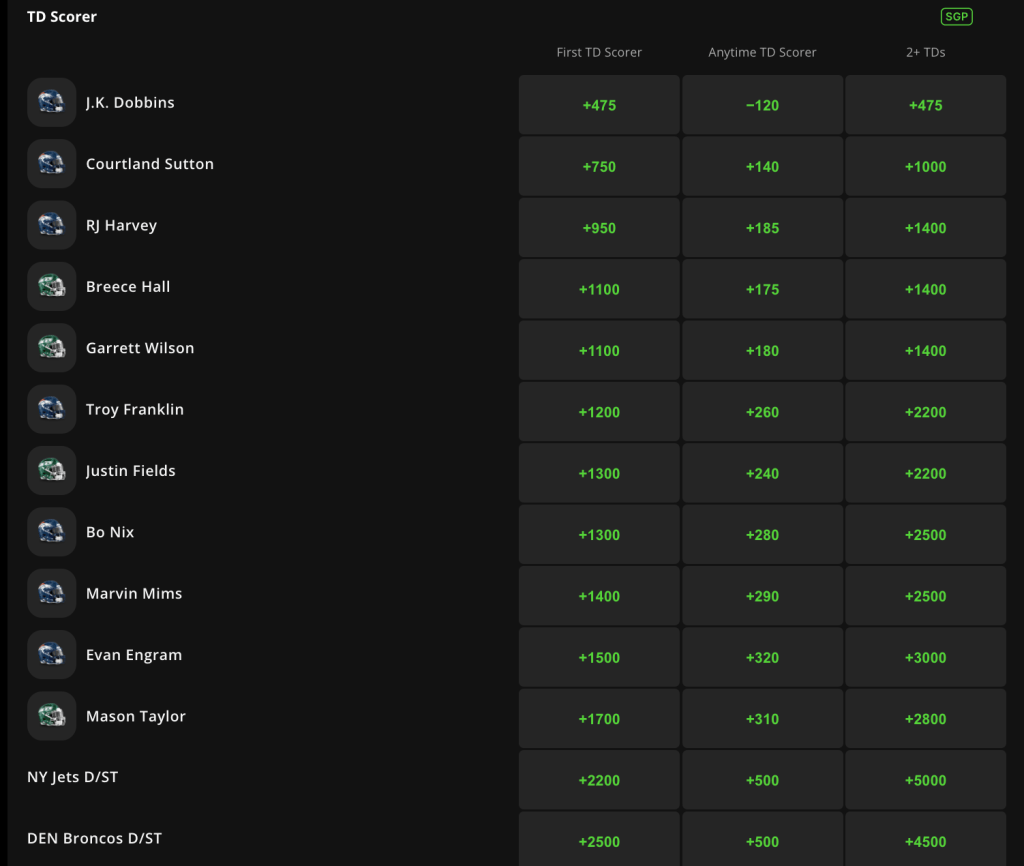Screen dimensions: 1024x866
Task: Click Justin Fields' helmet icon
Action: tap(52, 471)
